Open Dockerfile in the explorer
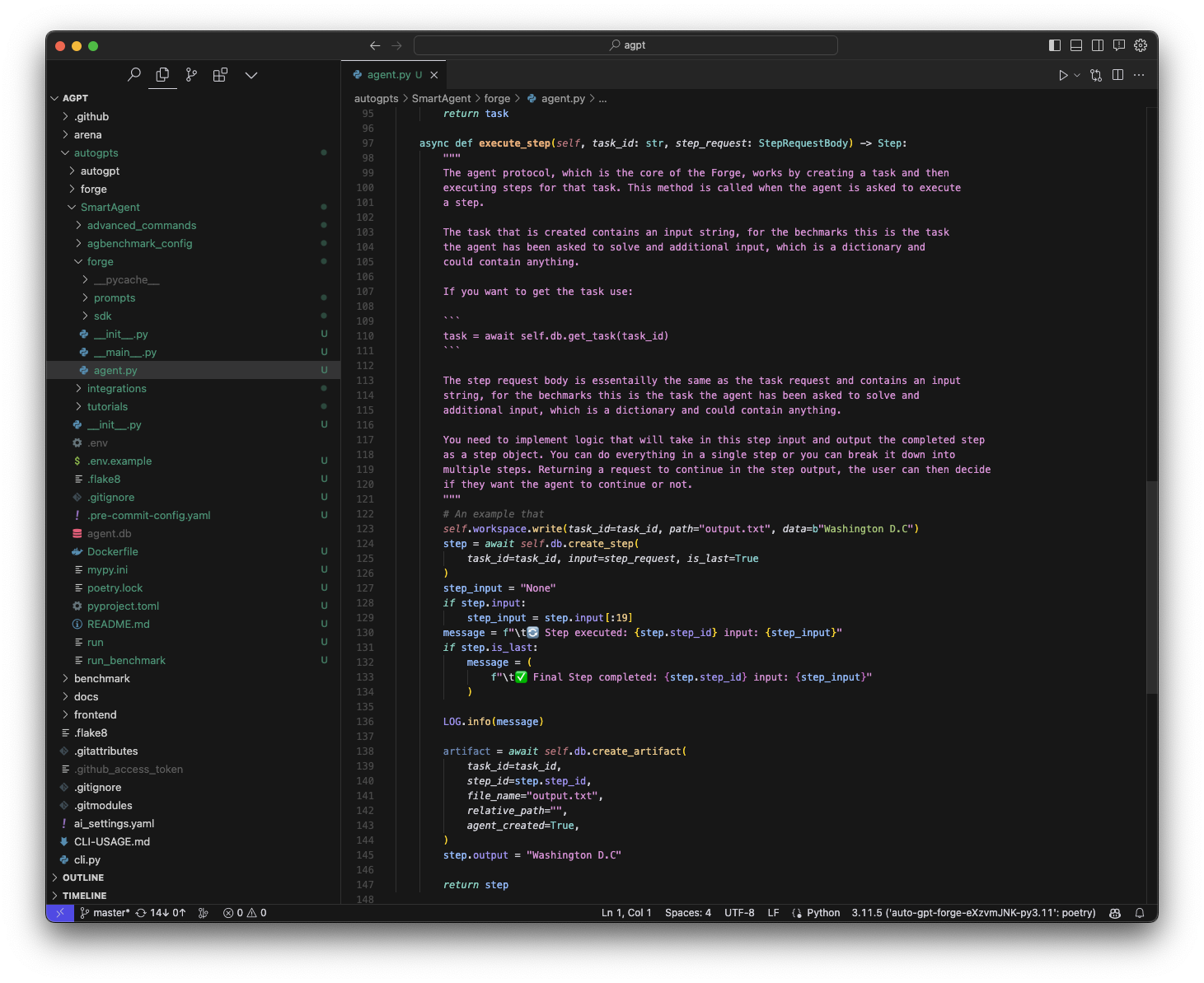Image resolution: width=1204 pixels, height=983 pixels. (x=113, y=552)
